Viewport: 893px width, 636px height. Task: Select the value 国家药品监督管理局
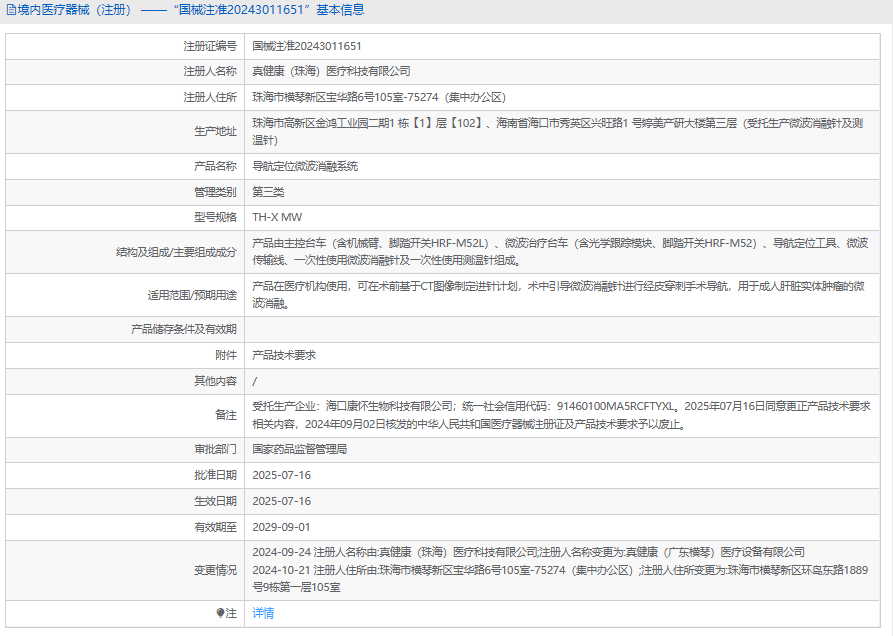300,450
